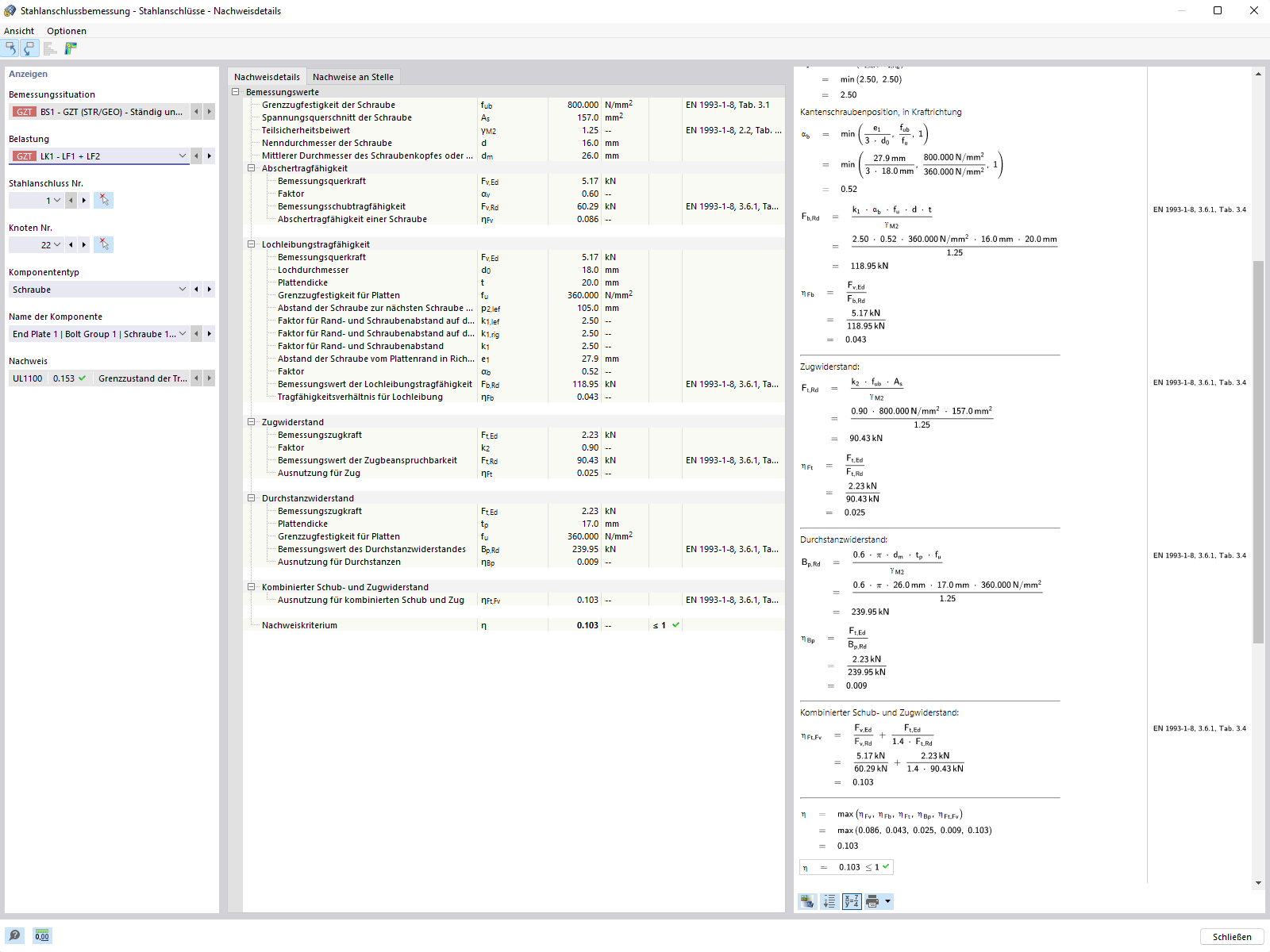Screen dimensions: 1270x952
Task: Open the Belastung LK1 dropdown
Action: (x=183, y=156)
